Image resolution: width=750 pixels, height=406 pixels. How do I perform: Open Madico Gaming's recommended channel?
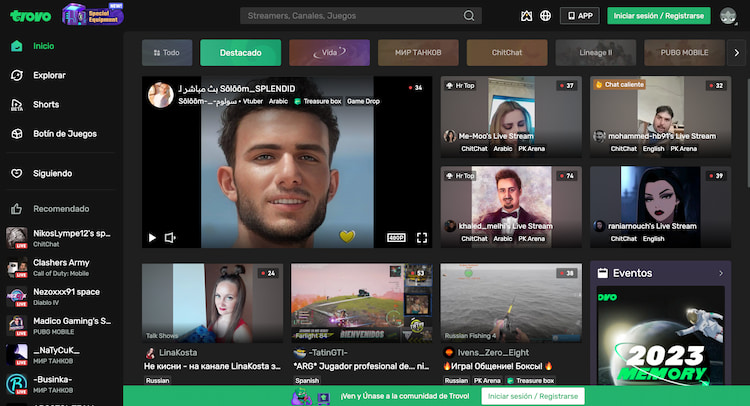click(61, 326)
